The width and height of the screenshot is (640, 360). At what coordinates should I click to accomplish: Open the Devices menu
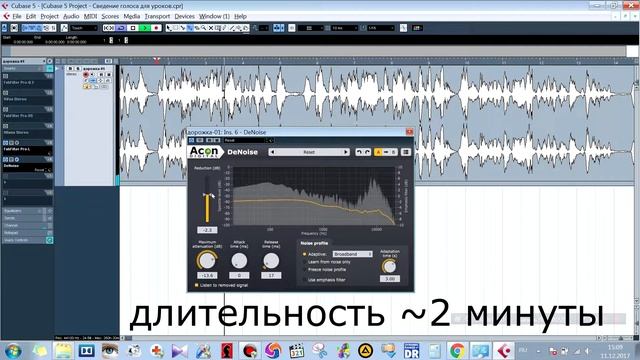click(x=184, y=16)
